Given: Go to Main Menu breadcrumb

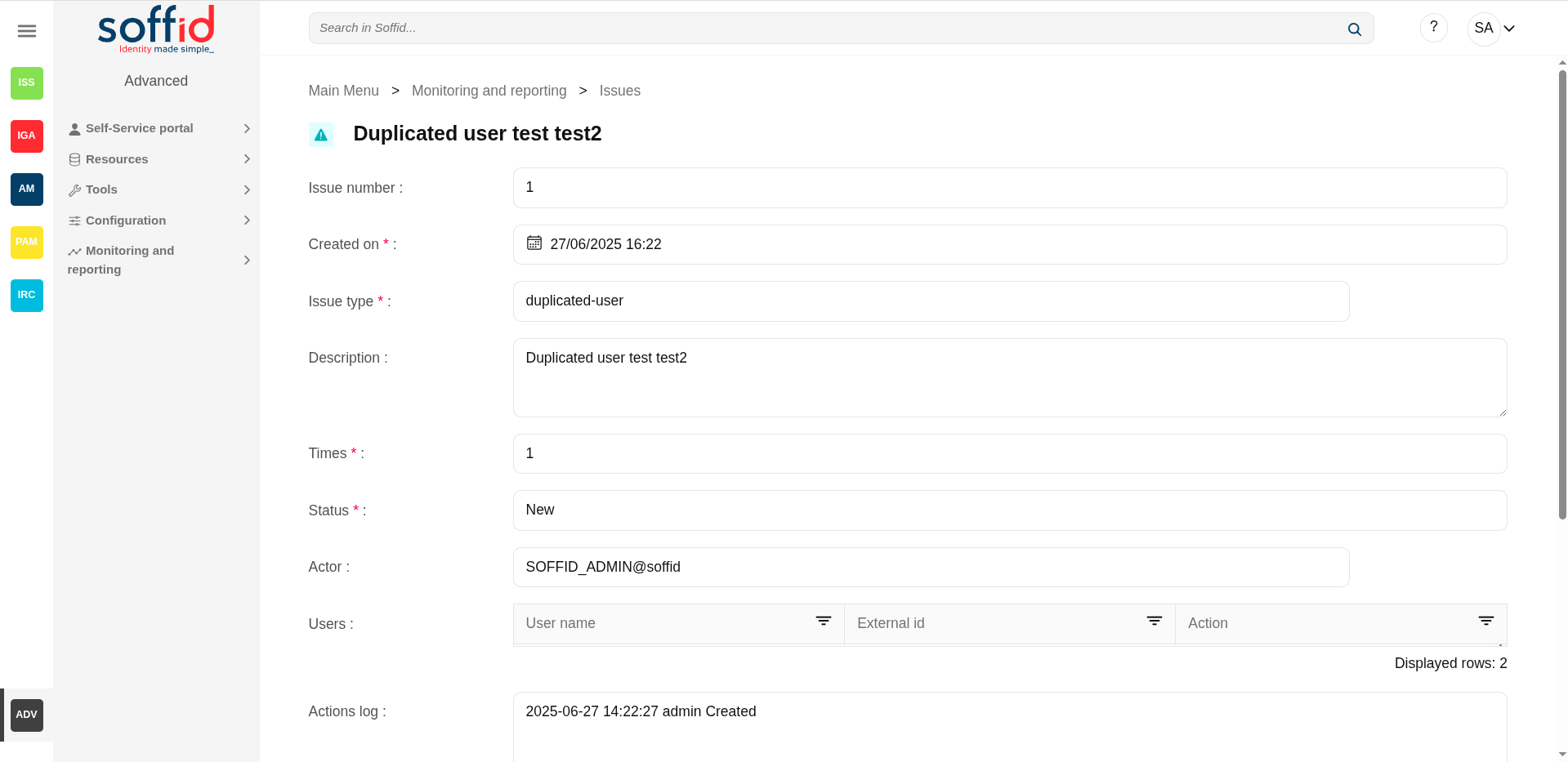Looking at the screenshot, I should pyautogui.click(x=343, y=91).
